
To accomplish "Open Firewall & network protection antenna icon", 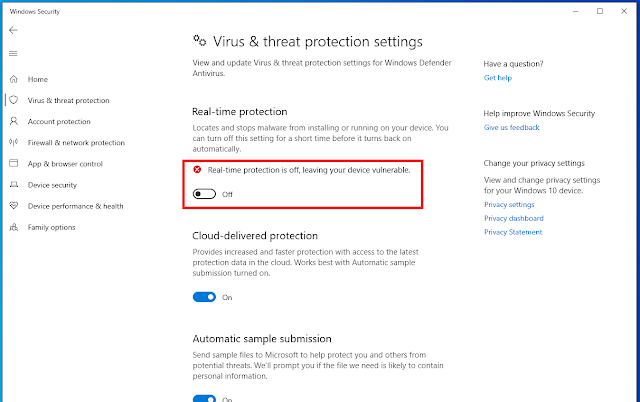I will 14,142.
